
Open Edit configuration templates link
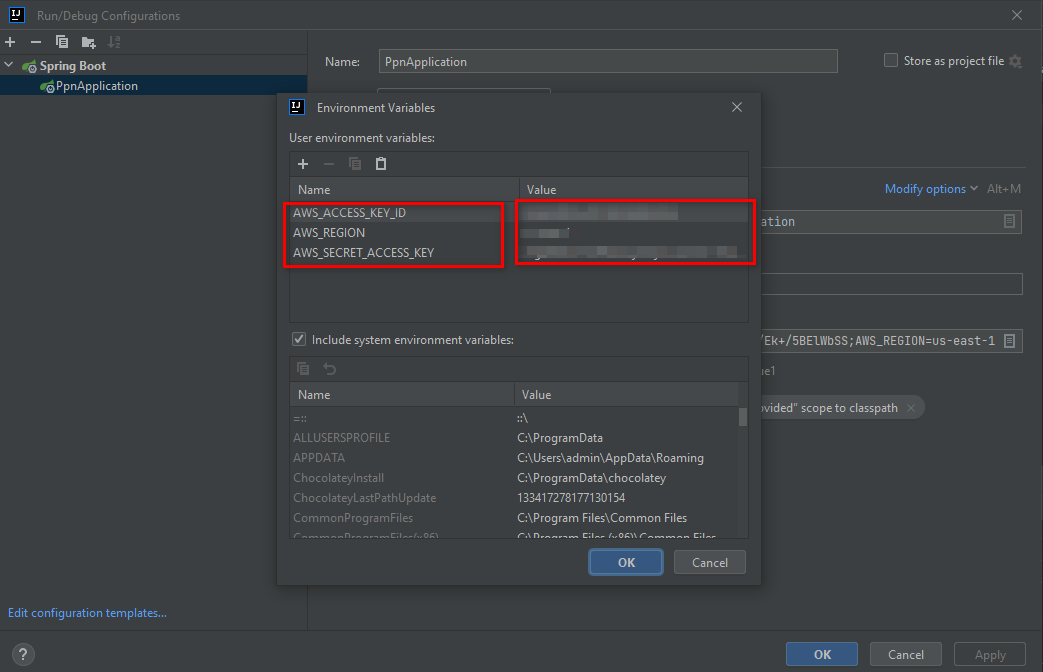coord(87,613)
